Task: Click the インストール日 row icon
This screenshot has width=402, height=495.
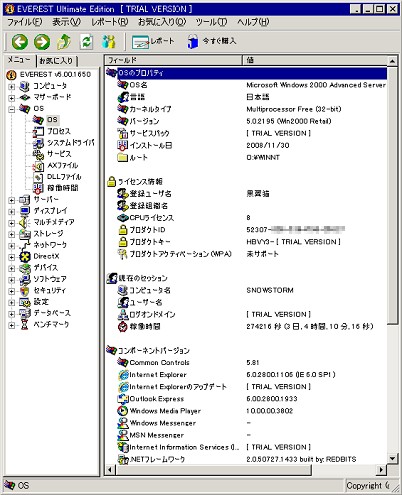Action: click(122, 145)
